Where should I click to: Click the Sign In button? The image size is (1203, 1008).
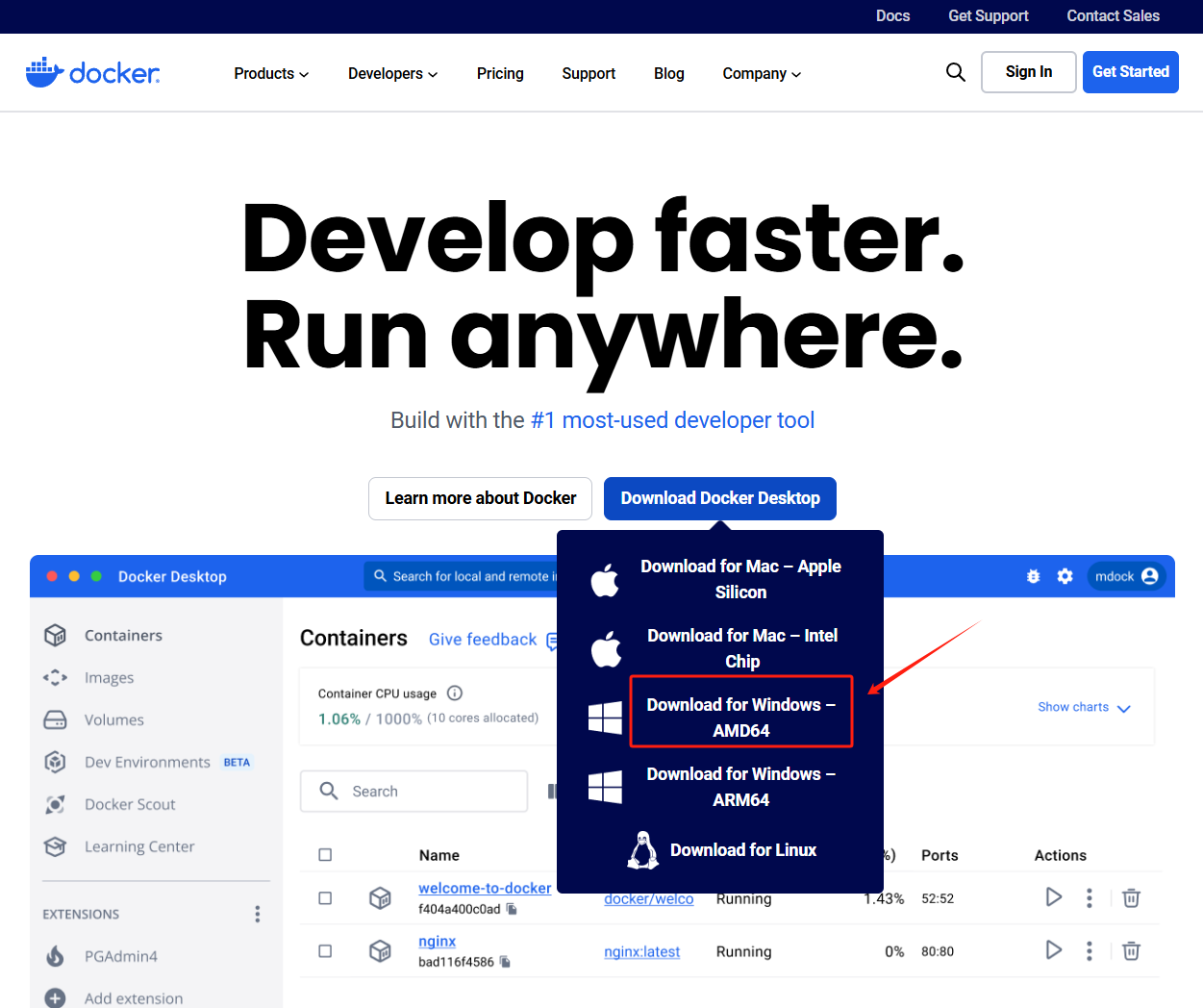1029,72
